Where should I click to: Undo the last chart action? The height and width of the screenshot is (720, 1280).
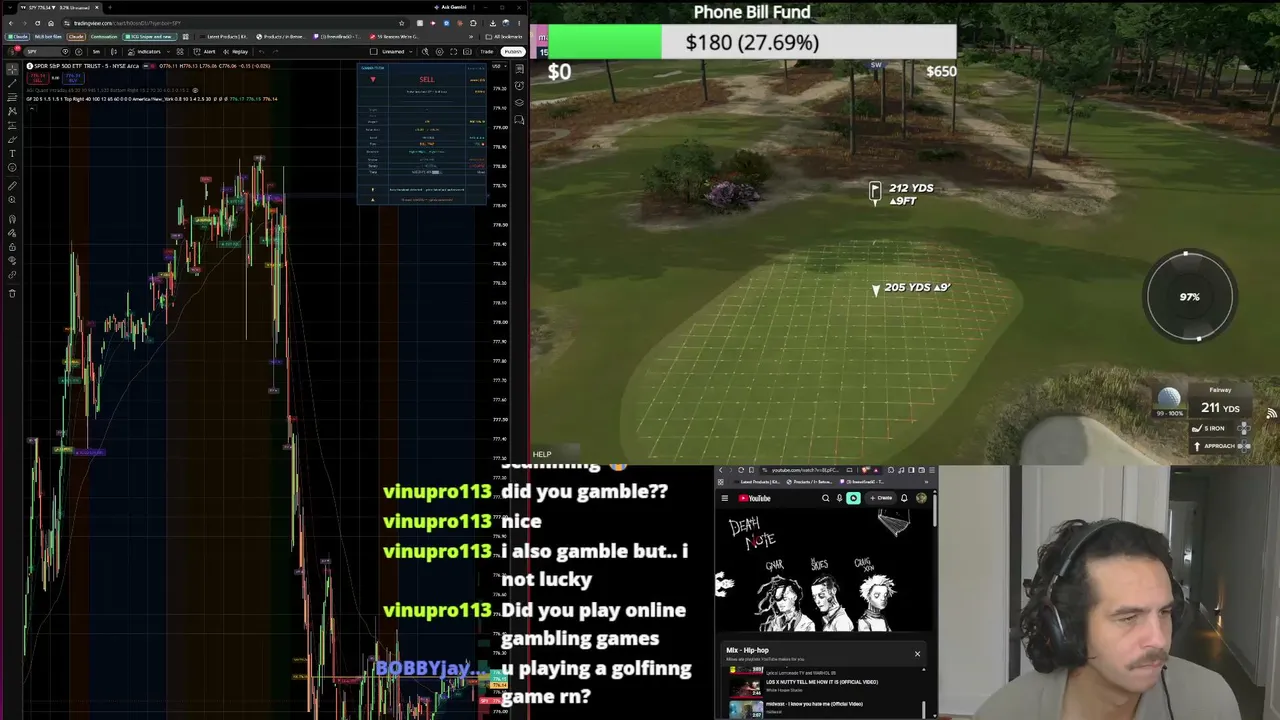click(x=262, y=51)
